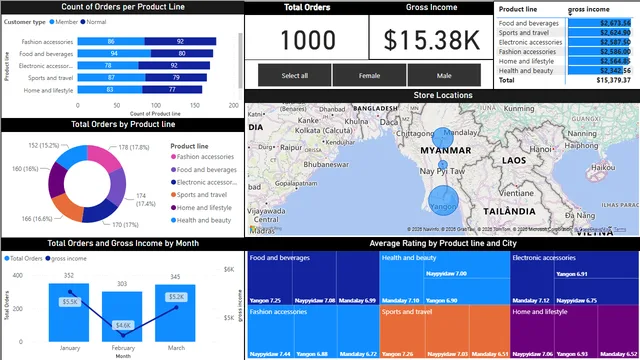This screenshot has width=640, height=360.
Task: Click the $5.2K March data label
Action: click(176, 297)
